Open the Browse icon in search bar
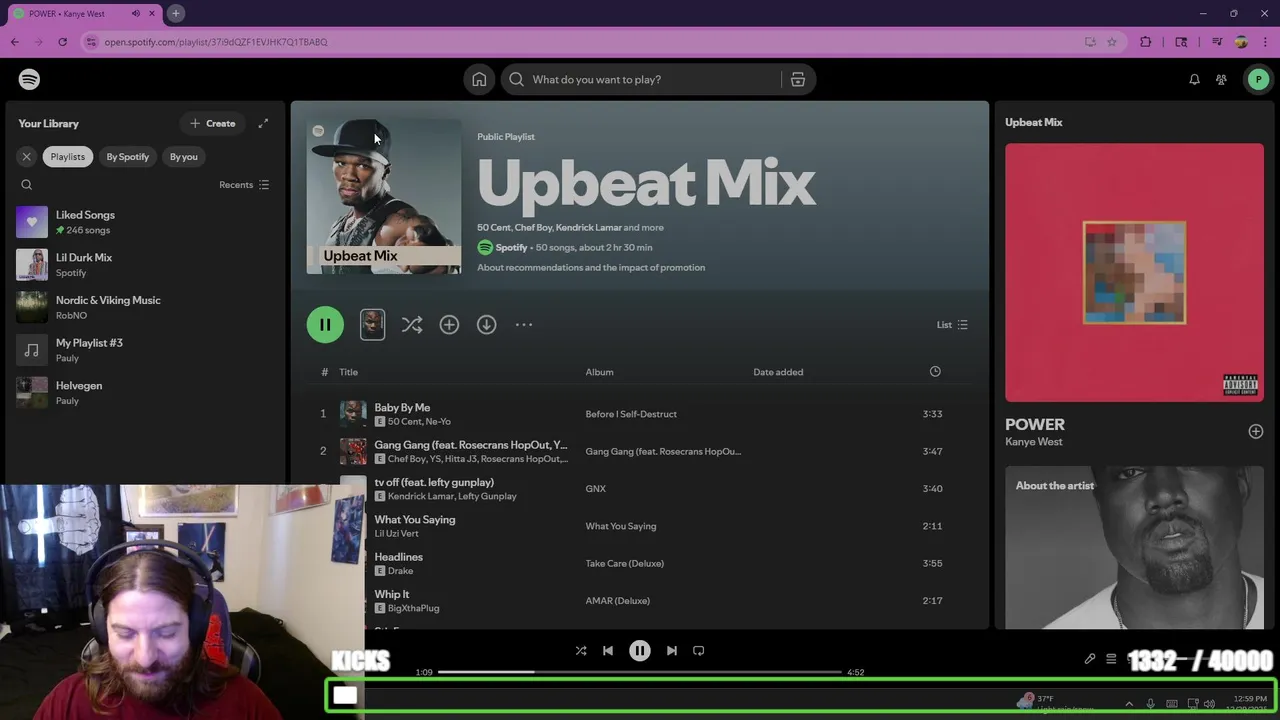The image size is (1280, 720). 797,79
